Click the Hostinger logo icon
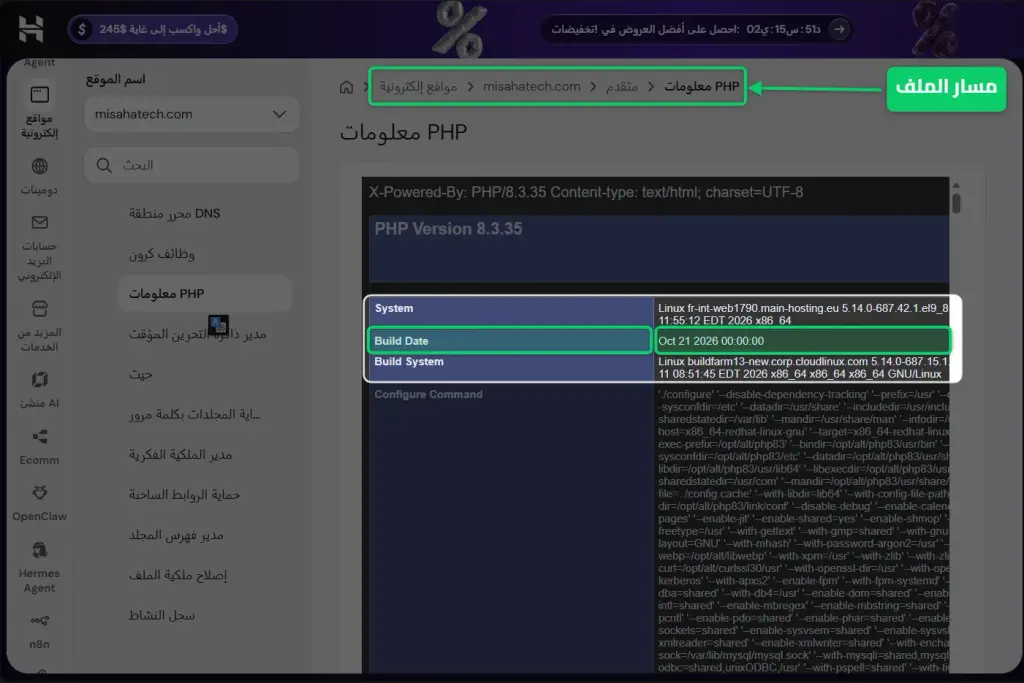This screenshot has height=683, width=1024. 31,29
